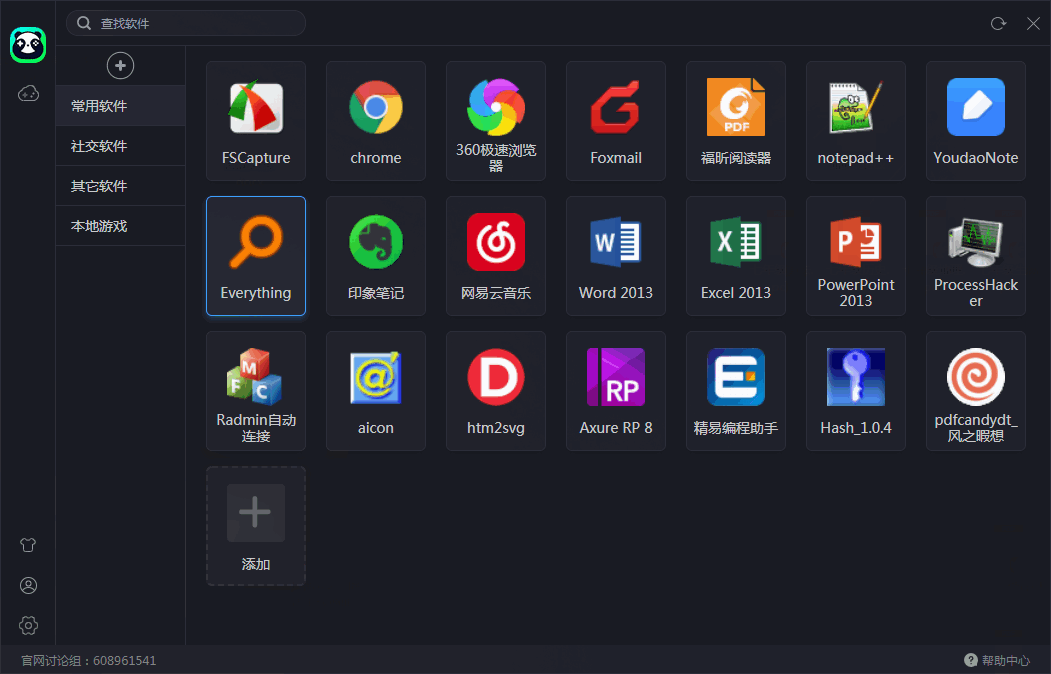
Task: Launch the FSCapture app tile
Action: [x=255, y=121]
